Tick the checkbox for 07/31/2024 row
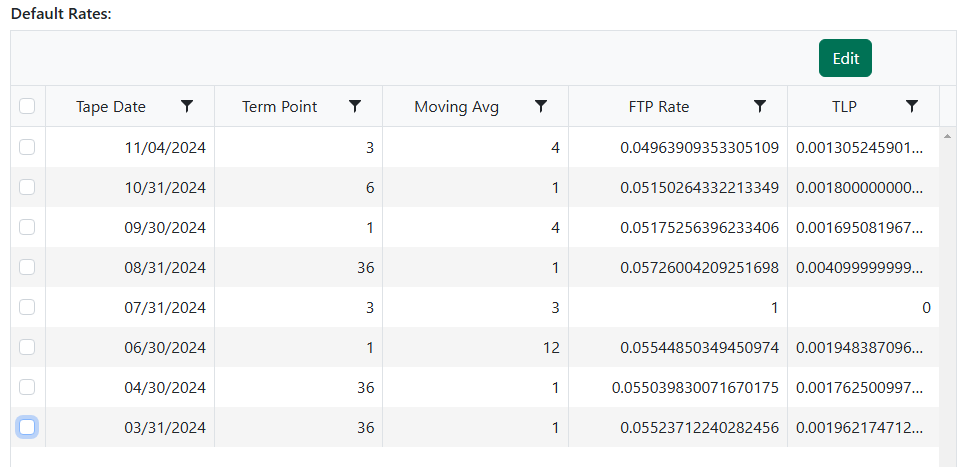Viewport: 970px width, 467px height. pos(27,307)
